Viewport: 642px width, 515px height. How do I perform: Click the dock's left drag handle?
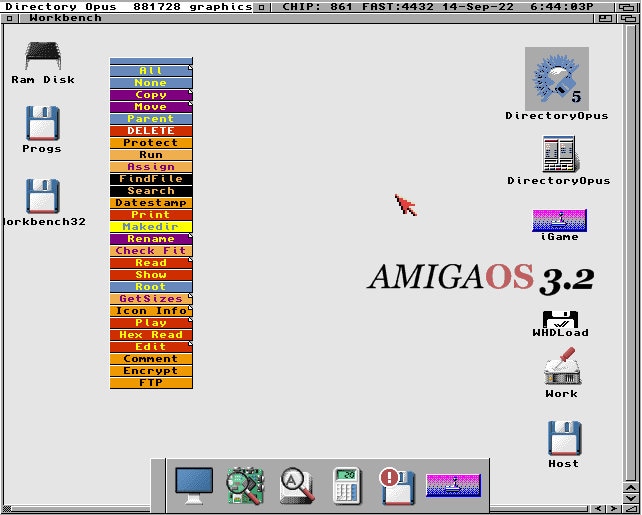click(x=158, y=486)
